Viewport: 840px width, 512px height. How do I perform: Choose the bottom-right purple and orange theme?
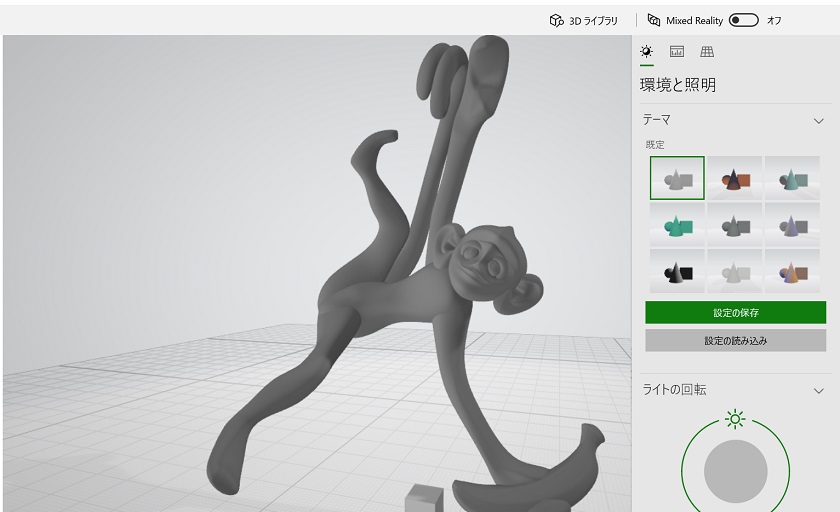tap(793, 270)
